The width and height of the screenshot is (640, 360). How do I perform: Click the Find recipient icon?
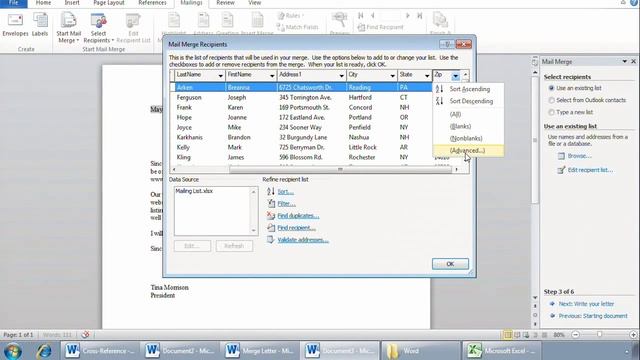[x=271, y=228]
